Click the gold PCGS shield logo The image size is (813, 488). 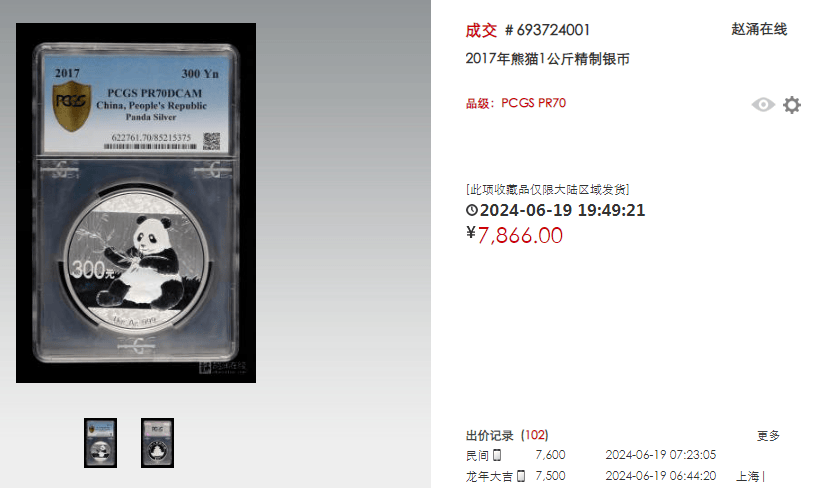(72, 106)
